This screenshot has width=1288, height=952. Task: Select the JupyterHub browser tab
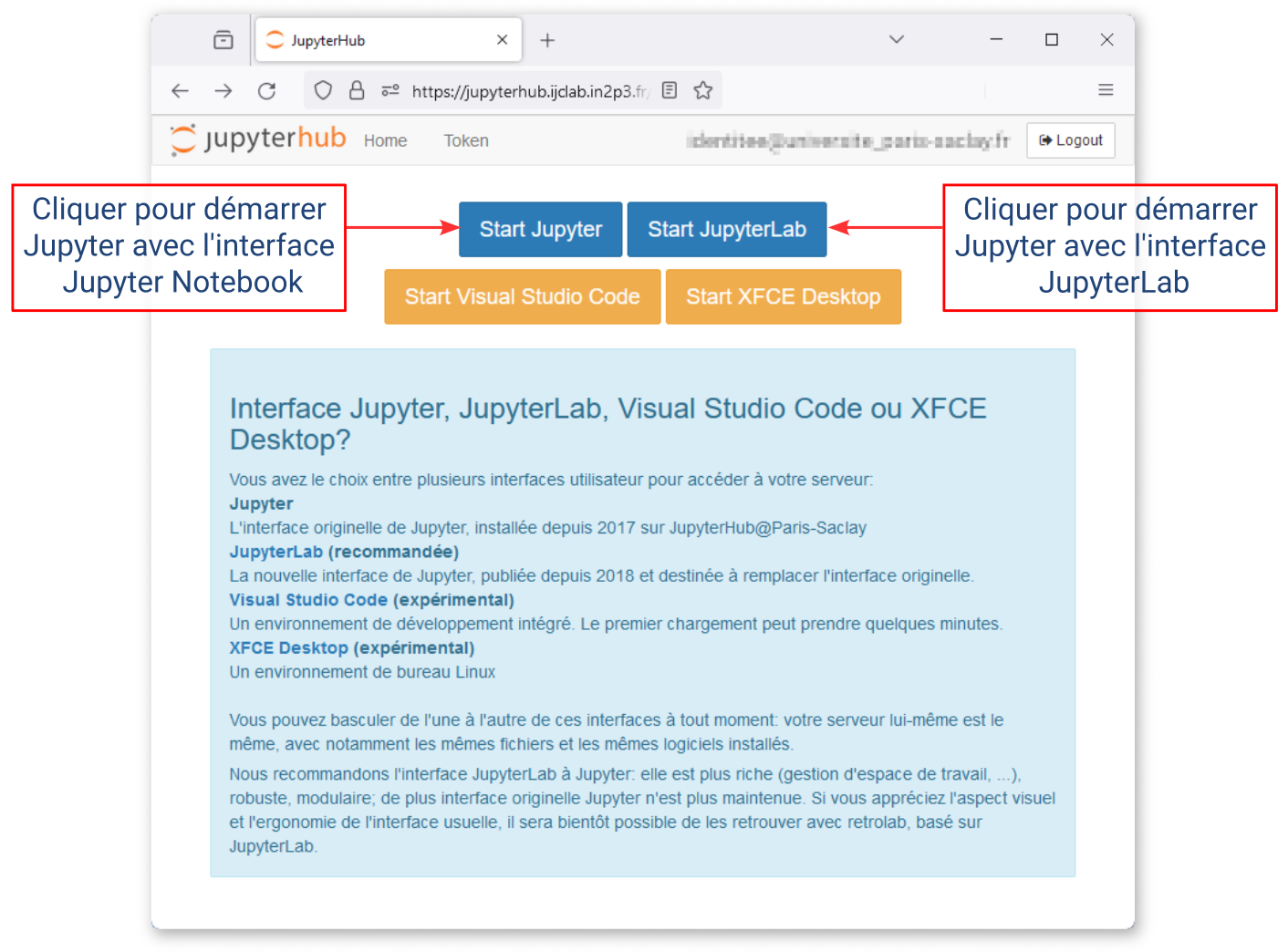[x=389, y=40]
